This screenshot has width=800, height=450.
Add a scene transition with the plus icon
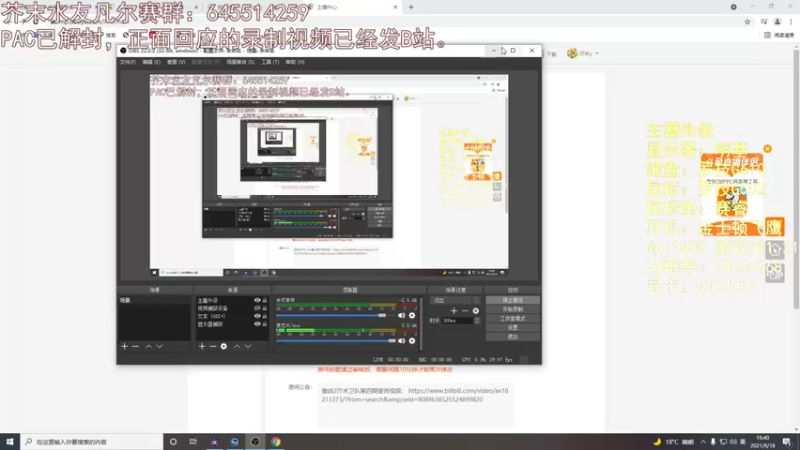[454, 311]
